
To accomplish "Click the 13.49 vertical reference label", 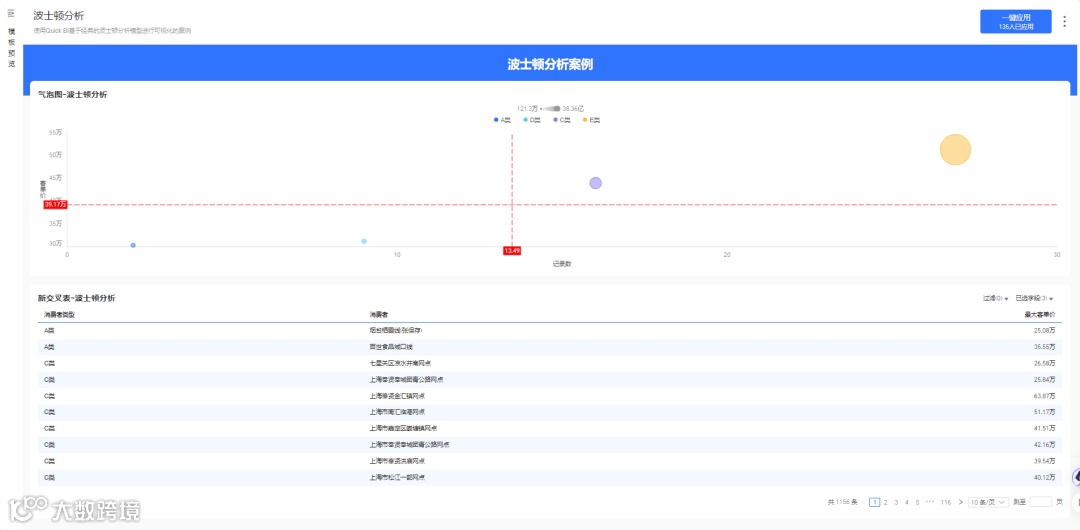I will click(512, 250).
